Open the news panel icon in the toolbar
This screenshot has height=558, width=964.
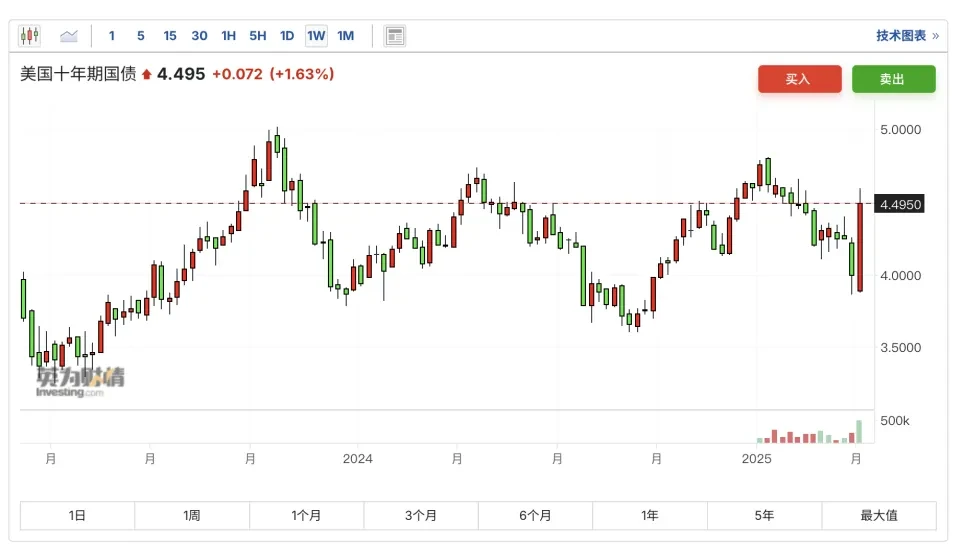click(x=395, y=36)
